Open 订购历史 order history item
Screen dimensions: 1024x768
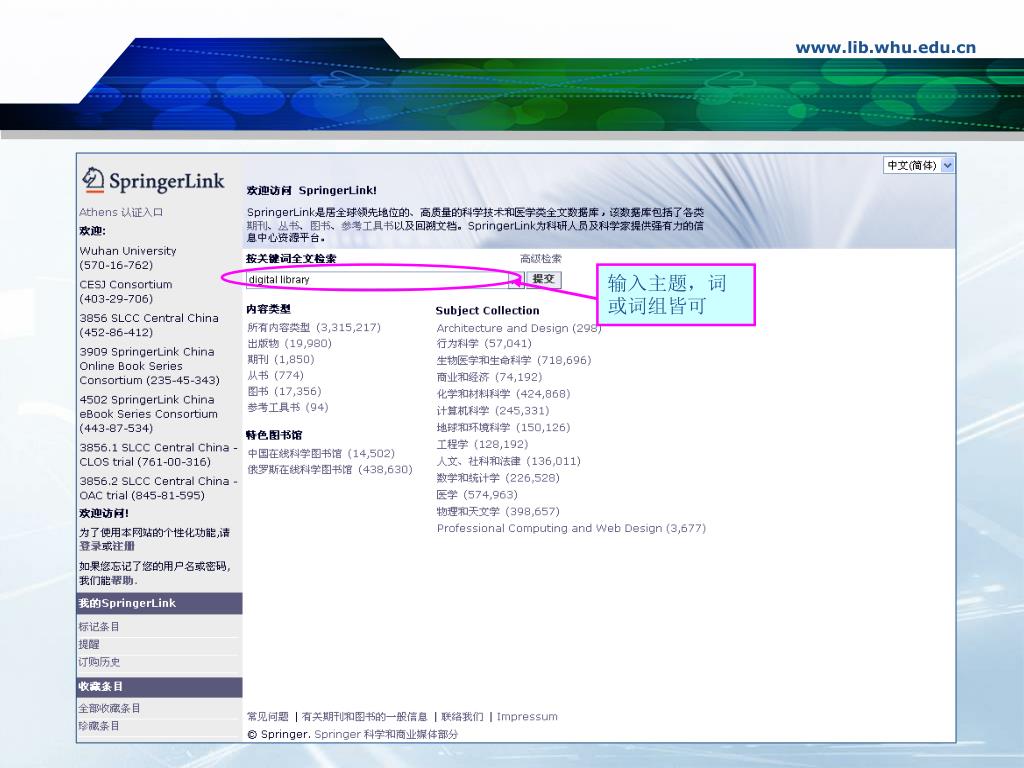tap(99, 662)
